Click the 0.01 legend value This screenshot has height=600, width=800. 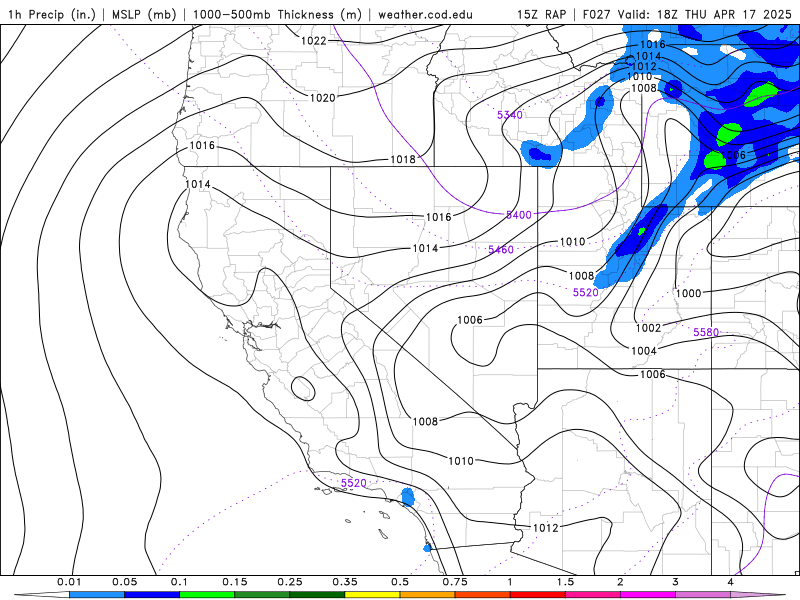69,582
